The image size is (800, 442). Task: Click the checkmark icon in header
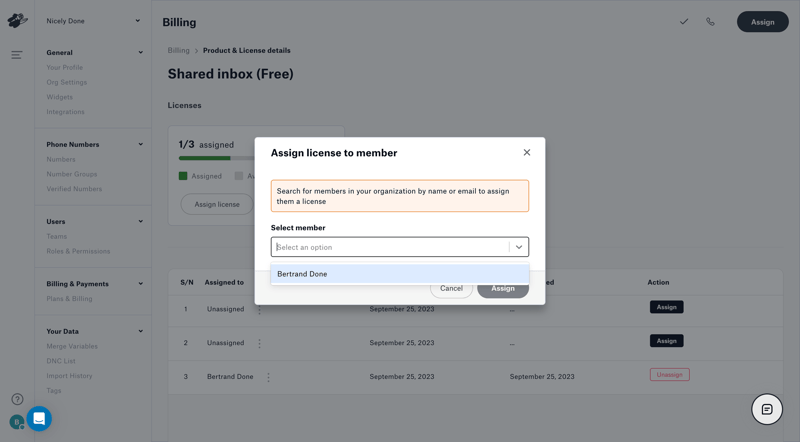click(x=684, y=21)
